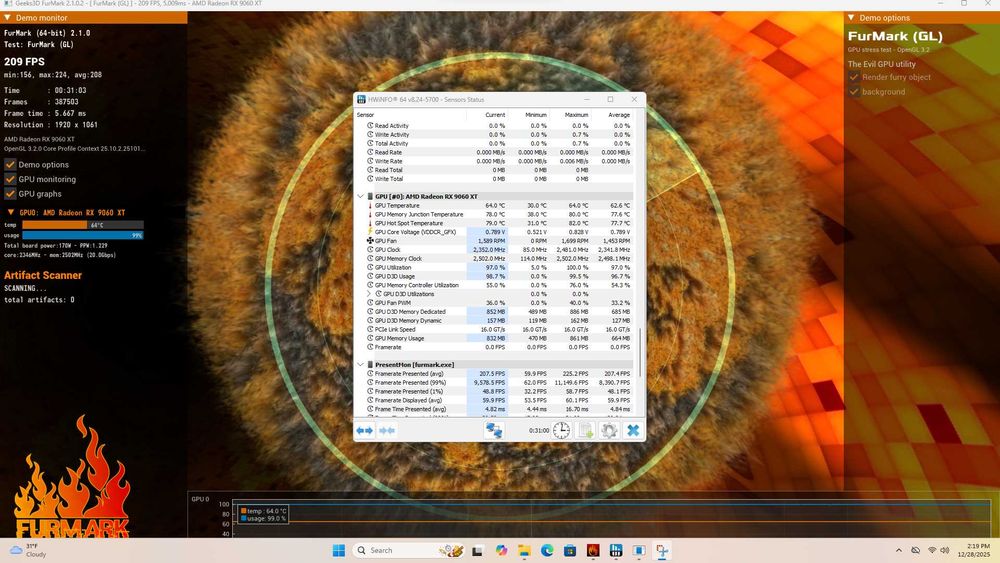Open the Windows Start menu
This screenshot has height=563, width=1000.
tap(339, 550)
